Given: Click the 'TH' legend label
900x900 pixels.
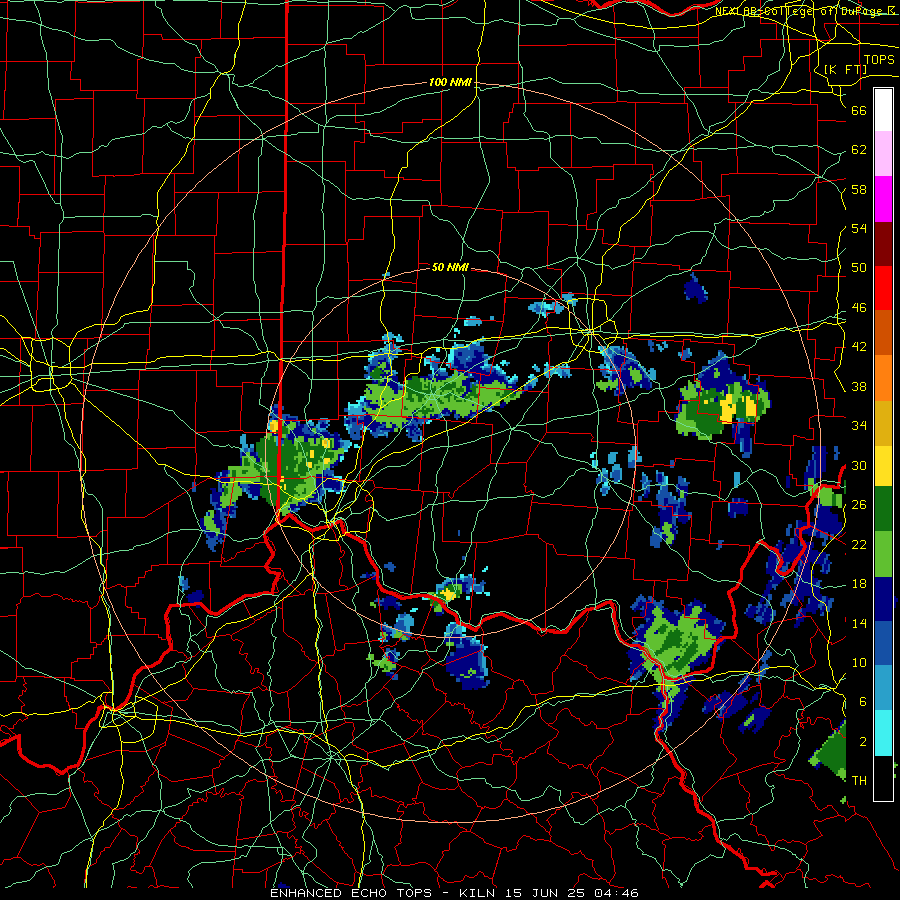Looking at the screenshot, I should tap(859, 781).
